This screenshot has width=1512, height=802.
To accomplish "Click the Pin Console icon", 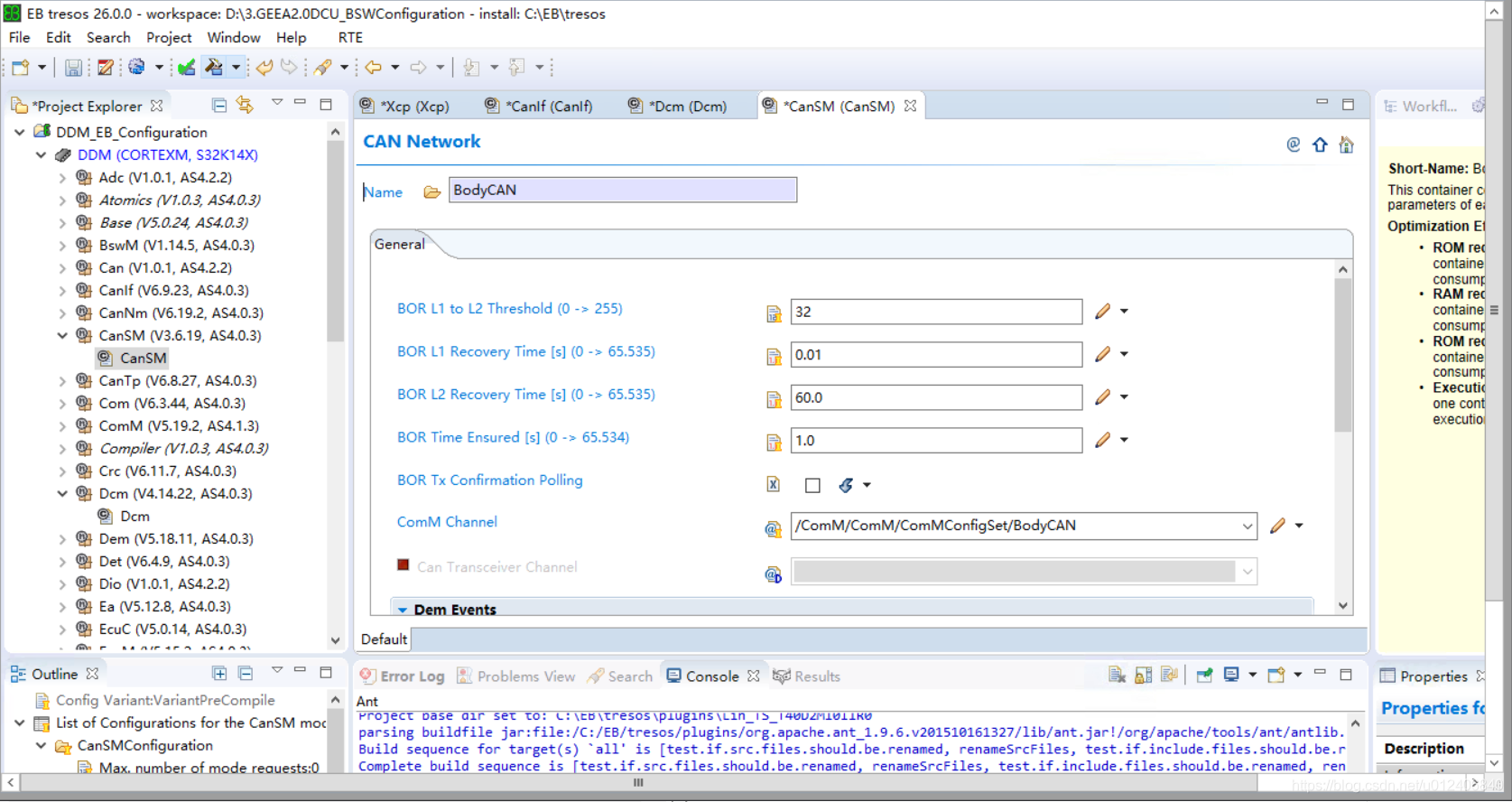I will [1204, 675].
